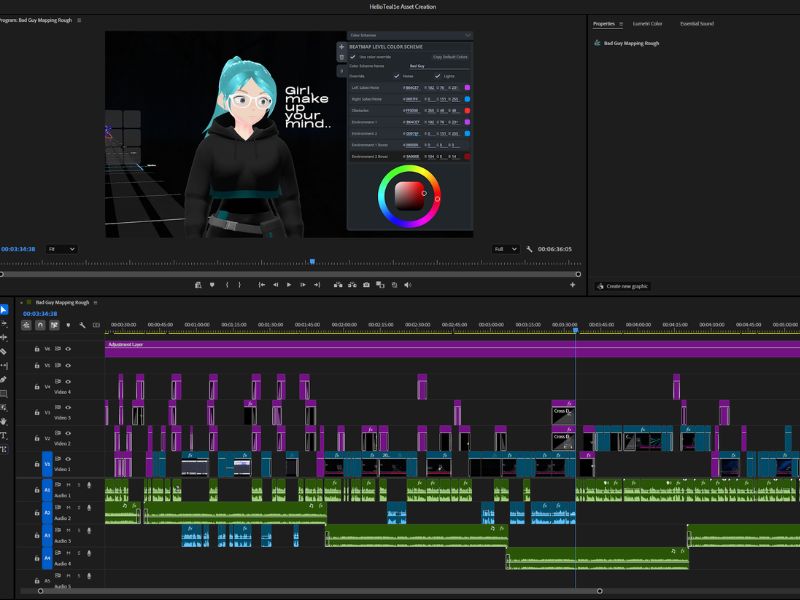
Task: Open the timeline sequence panel menu
Action: [x=95, y=303]
